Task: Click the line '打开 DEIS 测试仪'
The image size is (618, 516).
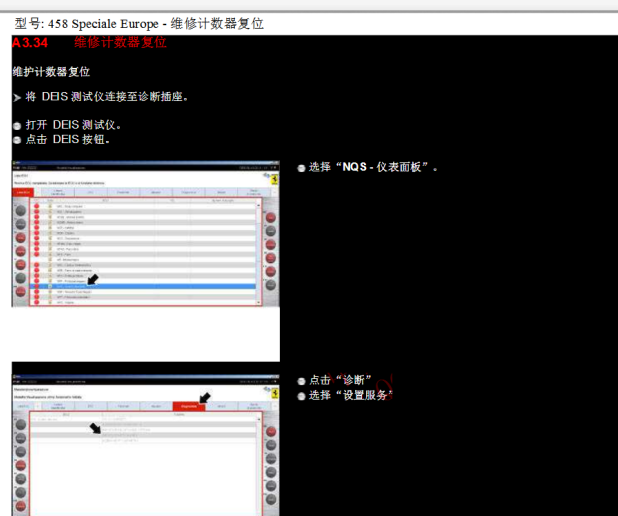Action: pos(73,125)
